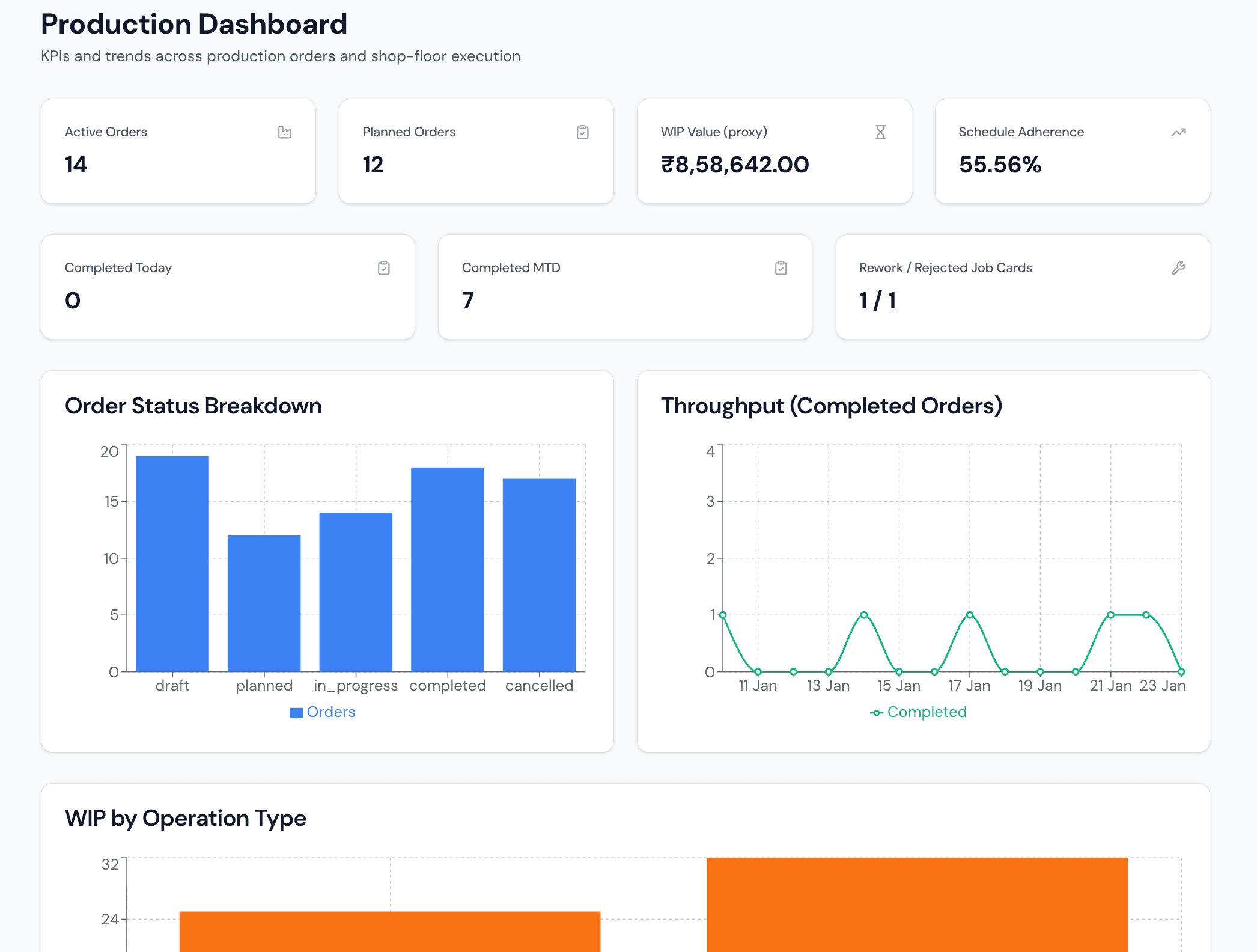The height and width of the screenshot is (952, 1257).
Task: Click the hourglass icon on WIP Value card
Action: pyautogui.click(x=881, y=132)
